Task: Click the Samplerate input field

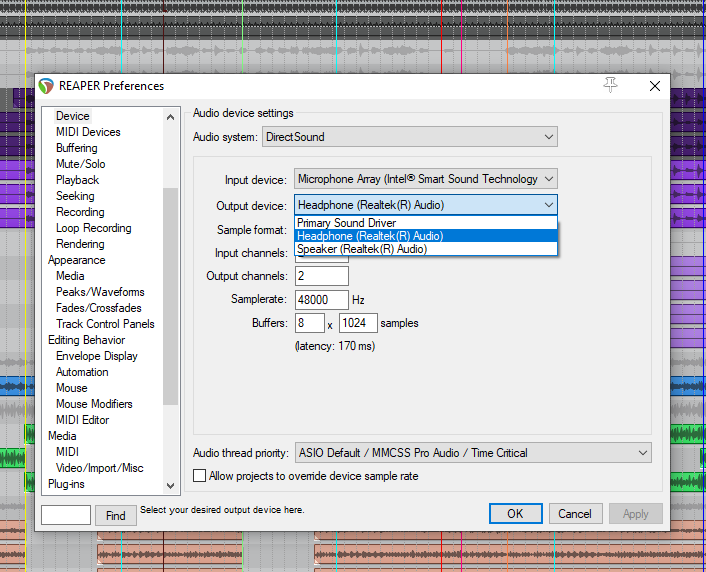Action: (x=321, y=300)
